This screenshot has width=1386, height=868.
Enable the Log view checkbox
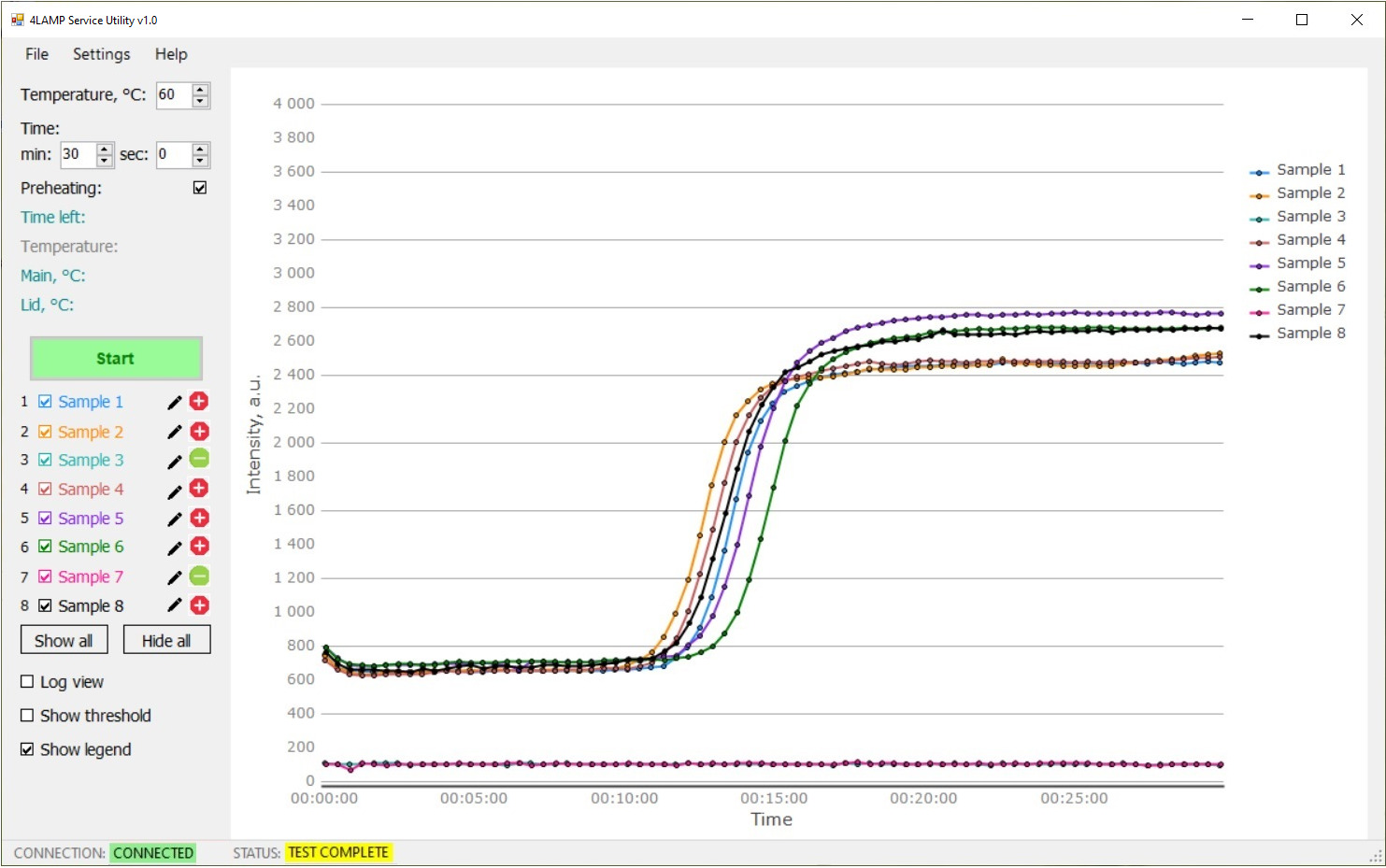[x=27, y=682]
